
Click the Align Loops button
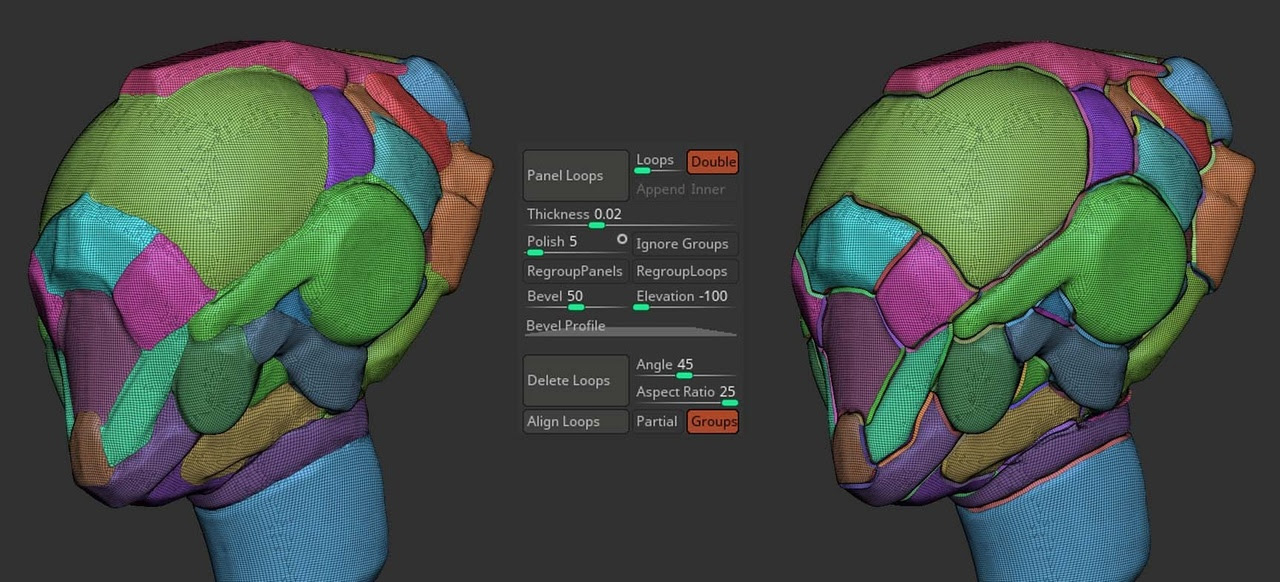[x=576, y=422]
